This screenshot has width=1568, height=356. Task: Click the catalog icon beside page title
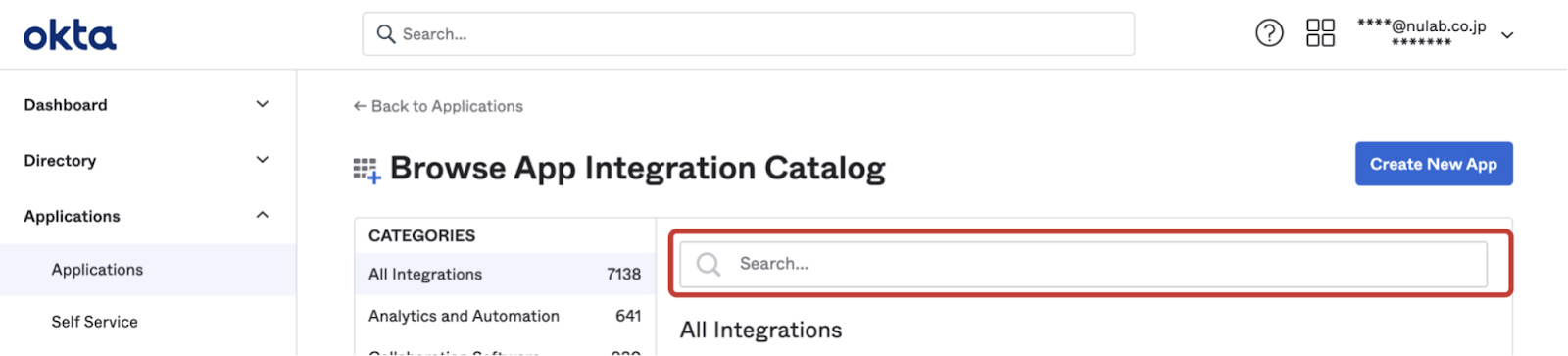tap(367, 170)
